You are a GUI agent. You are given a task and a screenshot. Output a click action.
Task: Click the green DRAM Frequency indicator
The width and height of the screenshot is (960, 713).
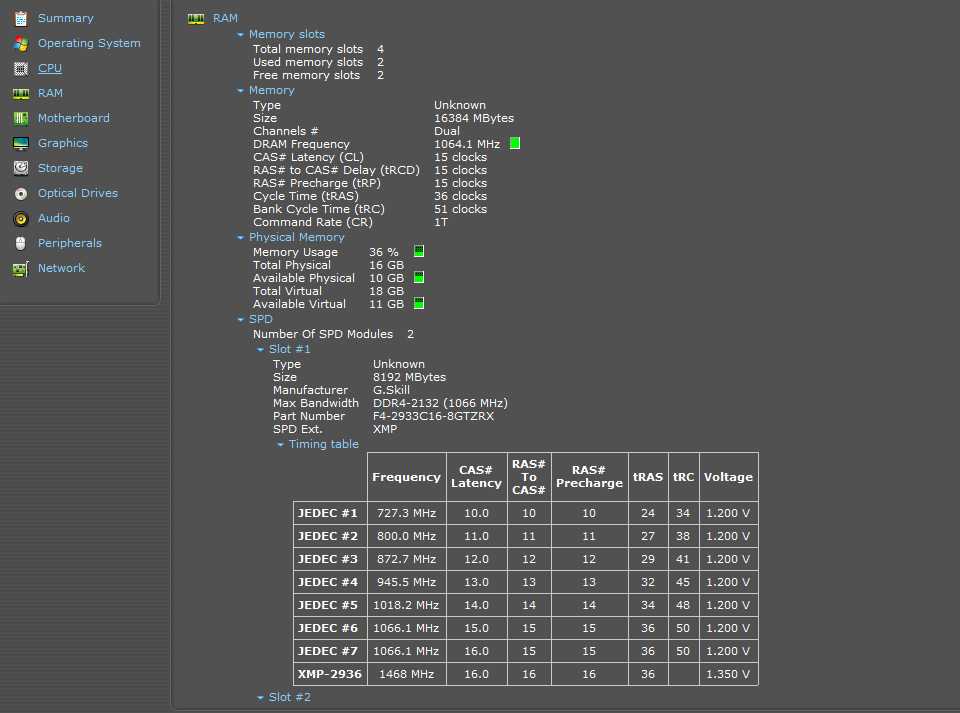click(x=515, y=144)
